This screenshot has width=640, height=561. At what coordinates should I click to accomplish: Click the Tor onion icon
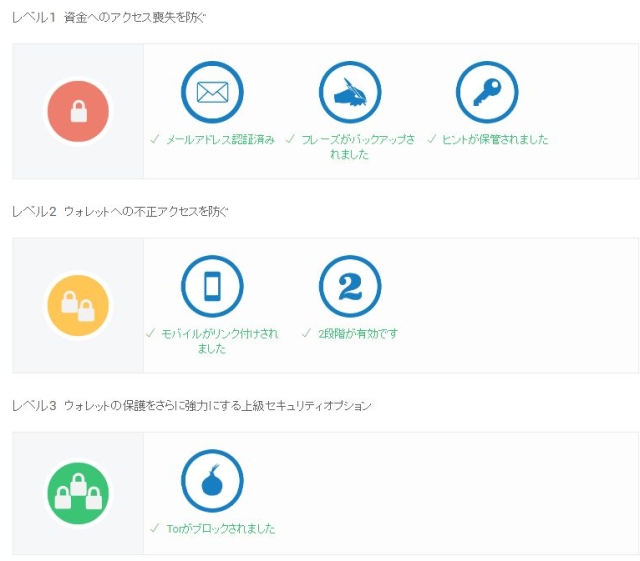212,481
